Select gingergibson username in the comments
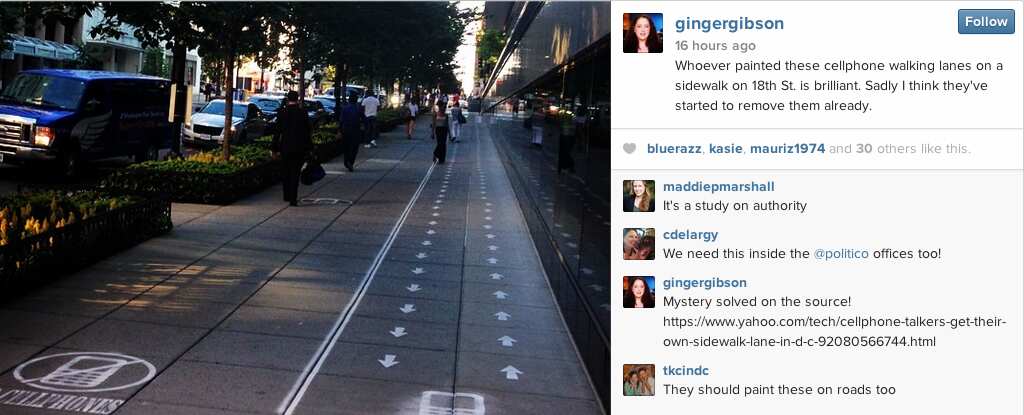 point(705,283)
